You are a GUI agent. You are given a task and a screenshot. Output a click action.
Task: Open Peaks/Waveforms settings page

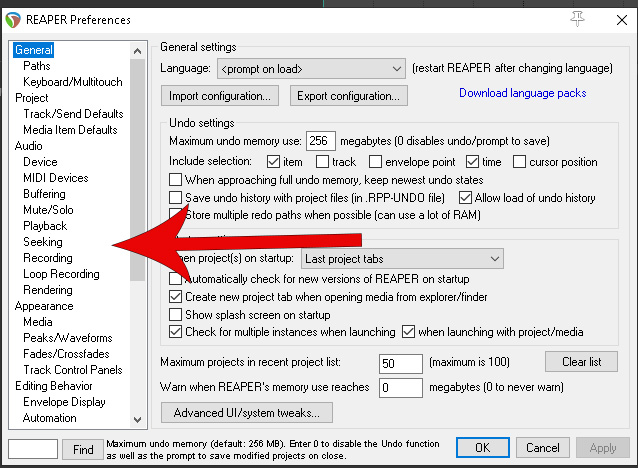[68, 338]
